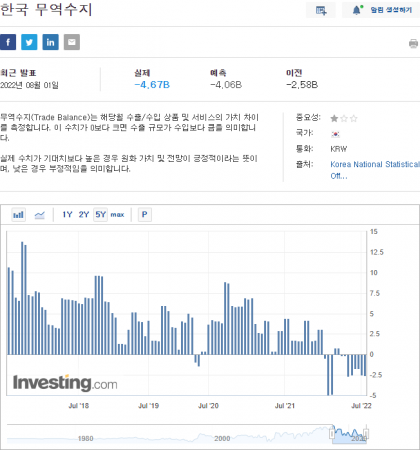Share page via email icon
Viewport: 420px width, 450px height.
(x=72, y=42)
